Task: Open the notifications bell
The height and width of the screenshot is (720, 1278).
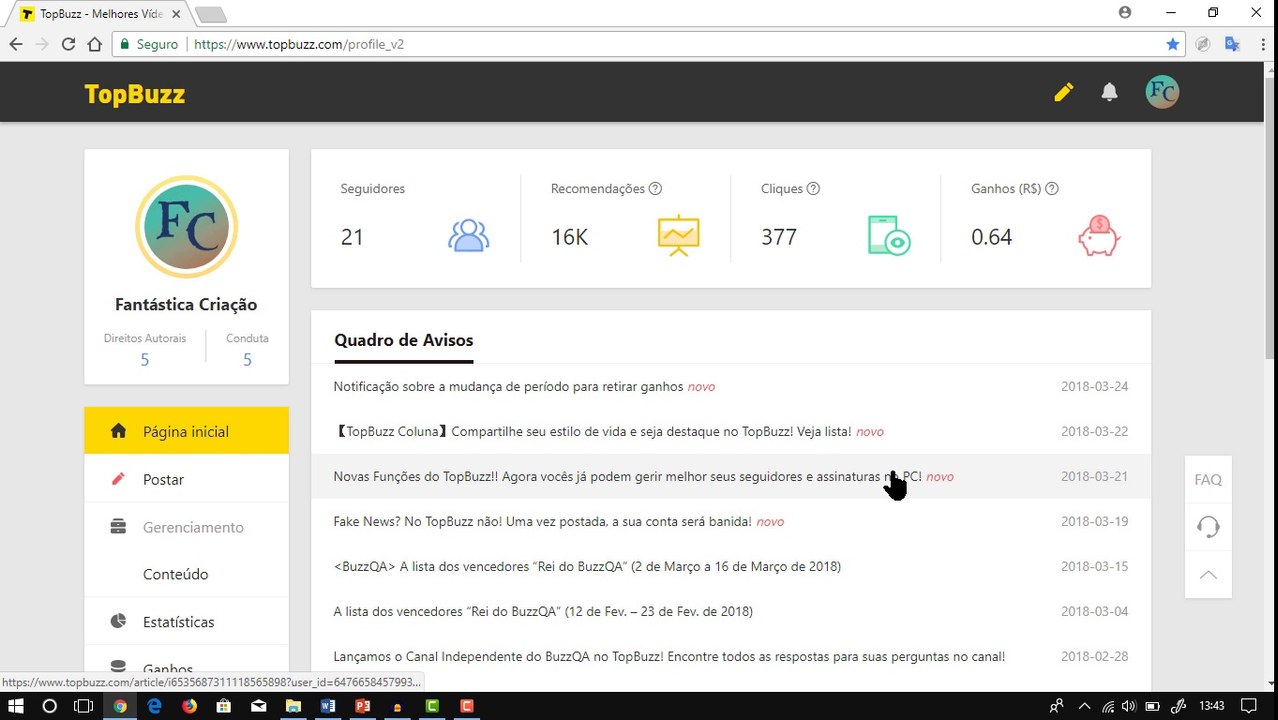Action: tap(1109, 92)
